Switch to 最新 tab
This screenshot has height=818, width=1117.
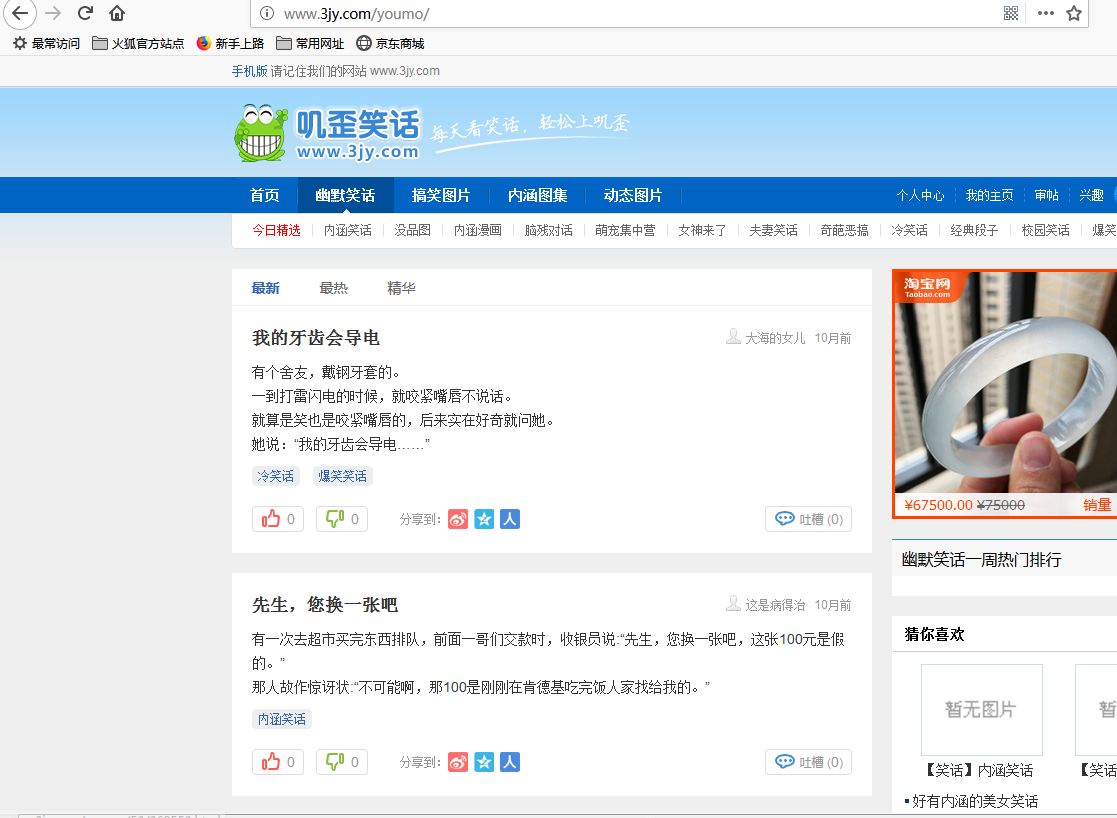click(265, 288)
